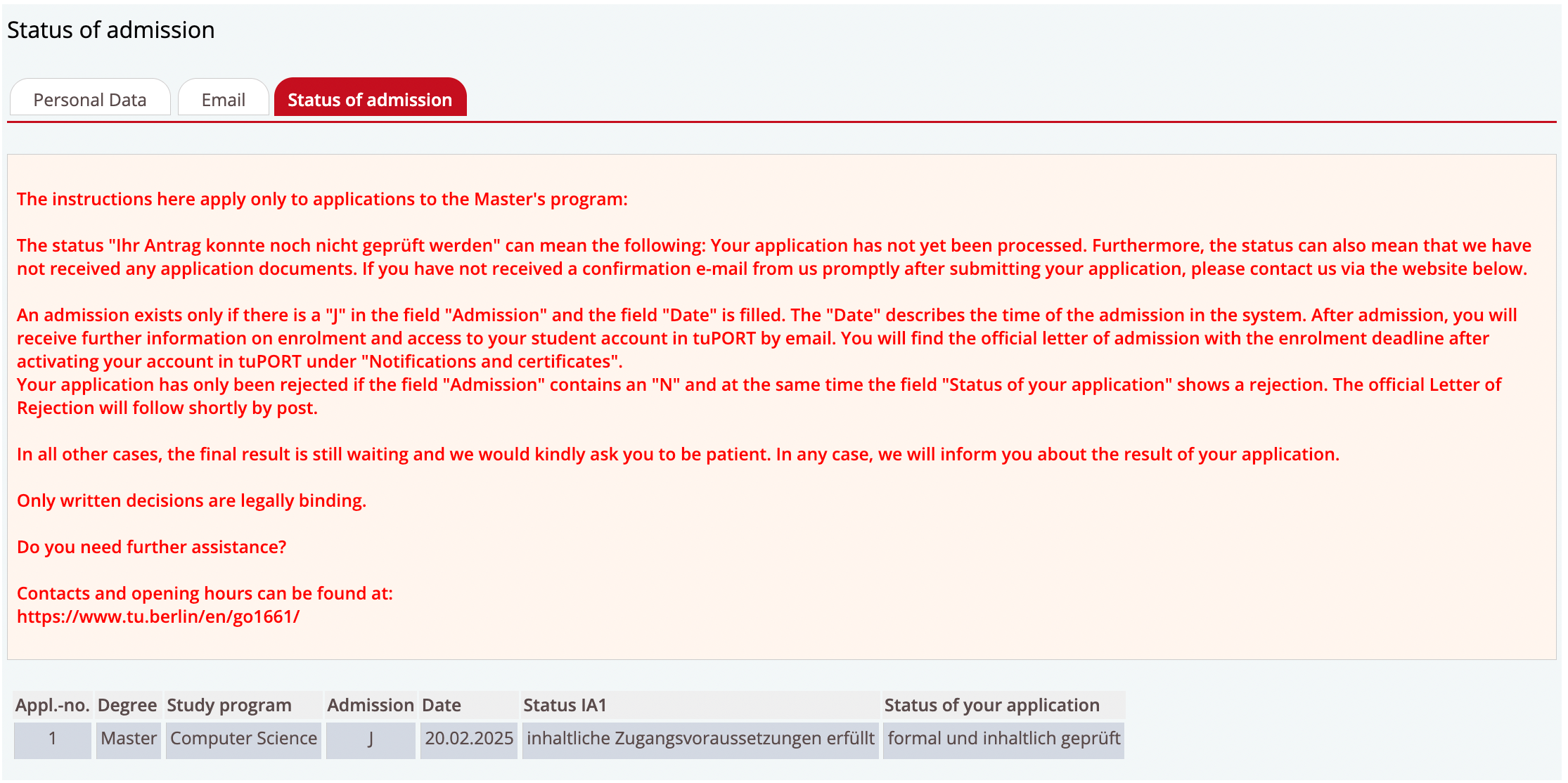
Task: Click the Degree column header
Action: 128,705
